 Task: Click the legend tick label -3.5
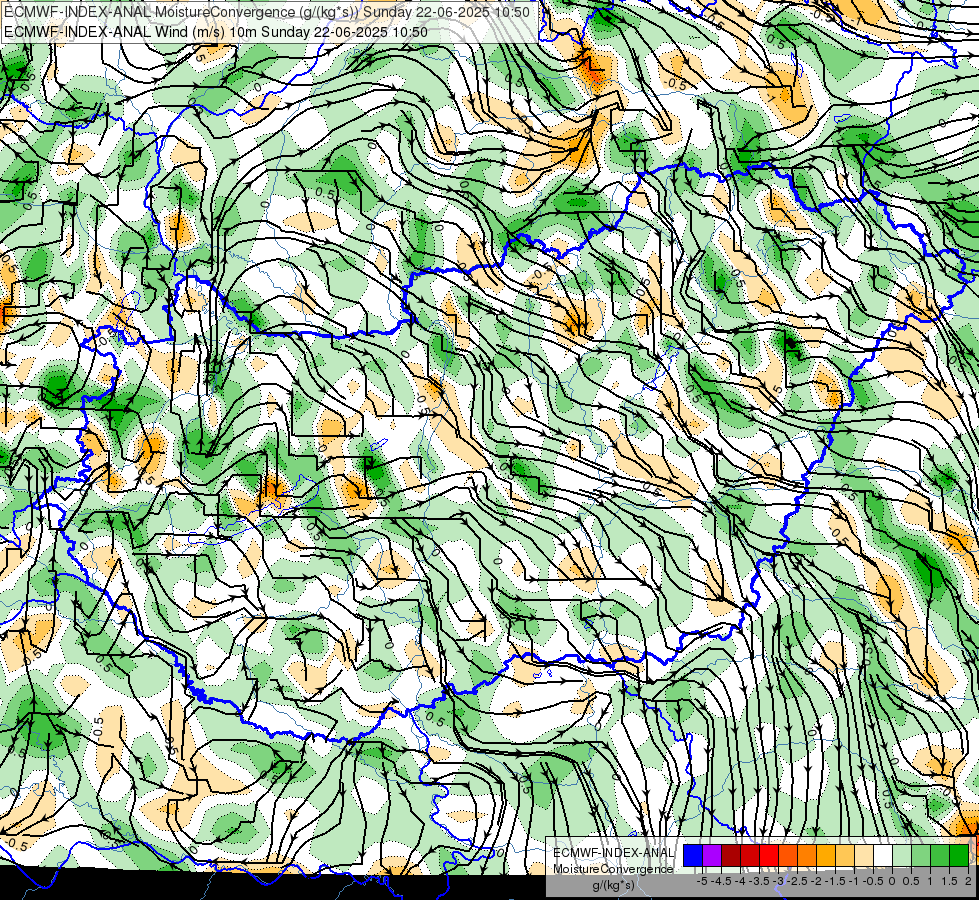pyautogui.click(x=759, y=881)
